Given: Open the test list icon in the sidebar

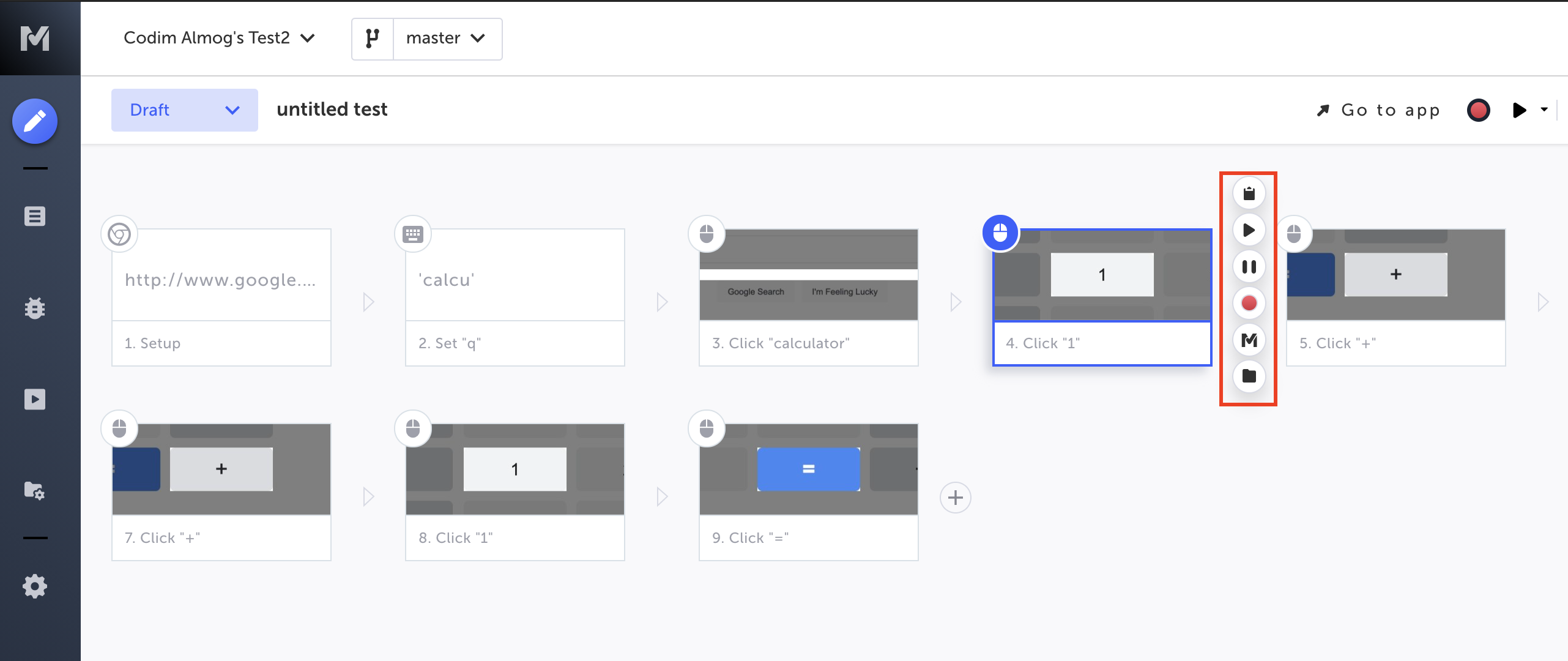Looking at the screenshot, I should pos(35,216).
